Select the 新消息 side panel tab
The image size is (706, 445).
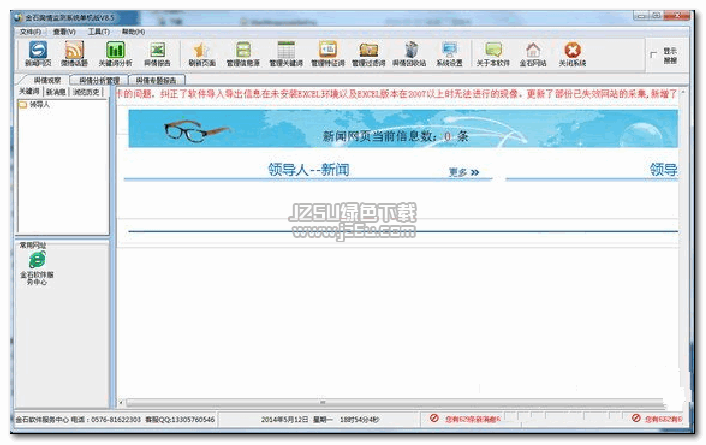[56, 92]
